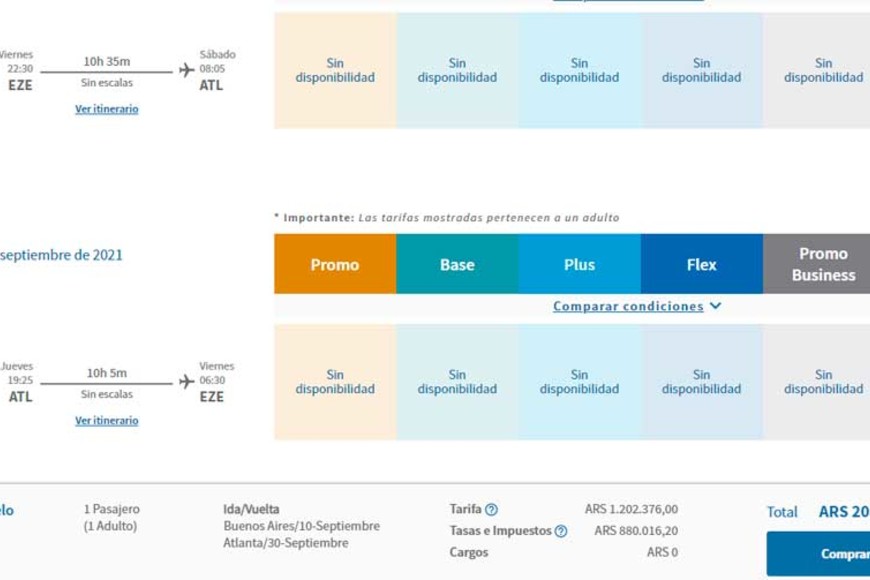Click Promo cell of the 19:25 ATL flight
Screen dimensions: 870x580
(335, 382)
